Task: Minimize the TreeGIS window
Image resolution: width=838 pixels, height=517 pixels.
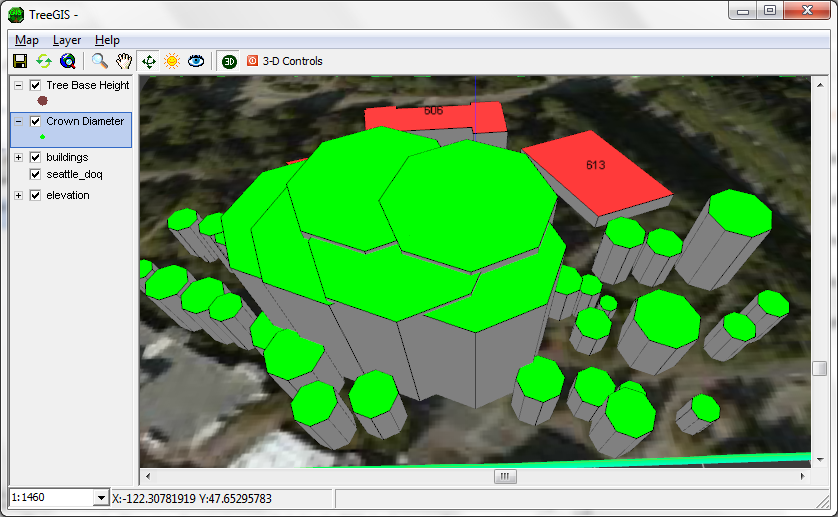Action: point(743,11)
